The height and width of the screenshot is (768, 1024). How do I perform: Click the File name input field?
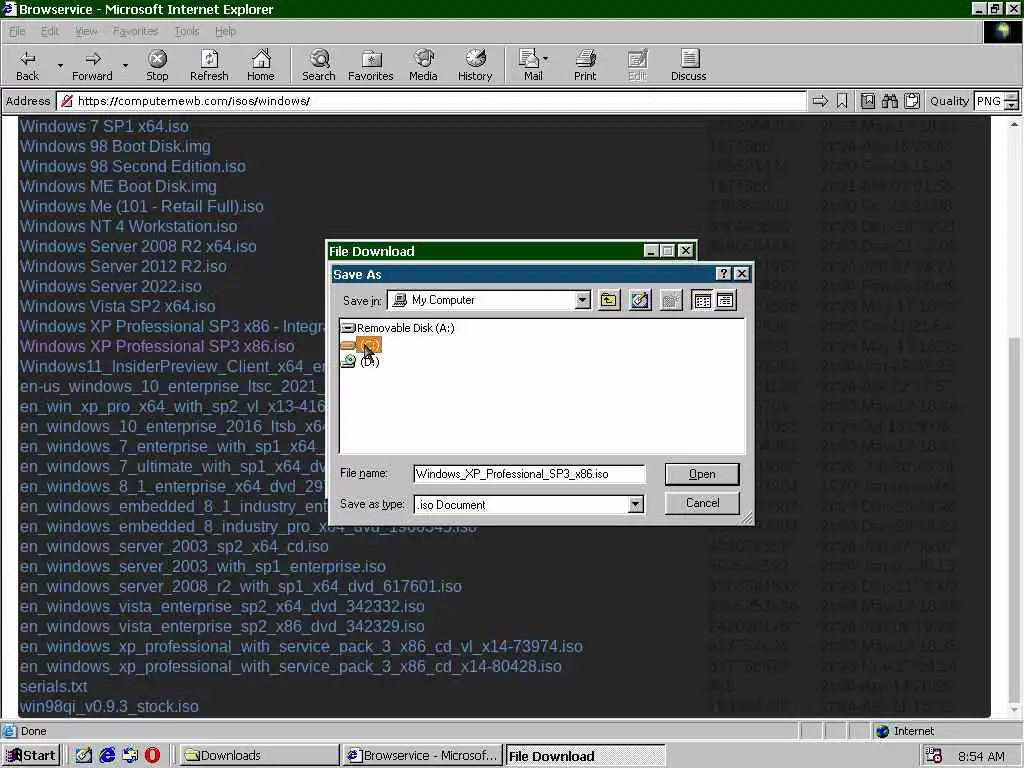(529, 474)
